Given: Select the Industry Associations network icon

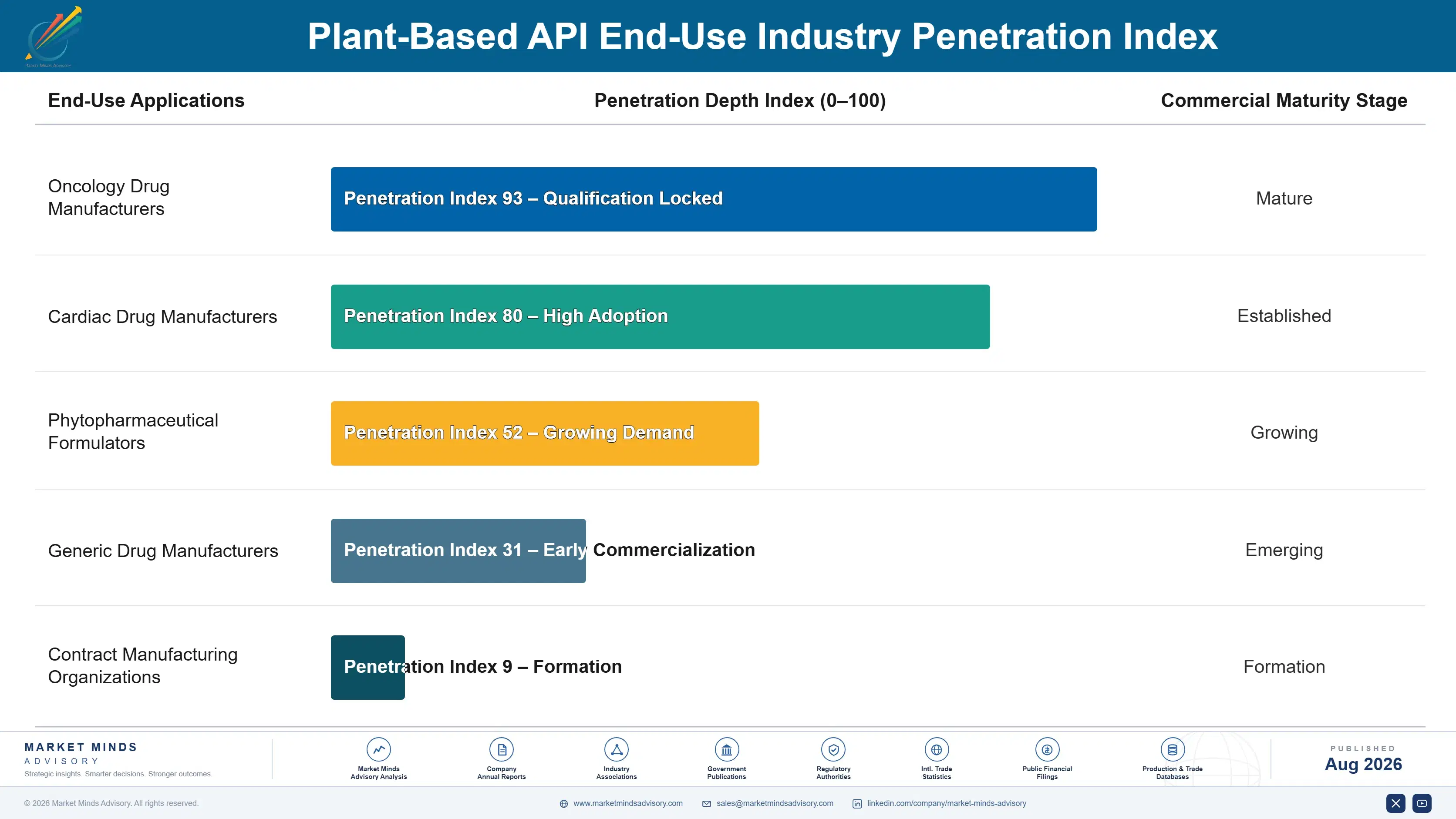Looking at the screenshot, I should (616, 749).
